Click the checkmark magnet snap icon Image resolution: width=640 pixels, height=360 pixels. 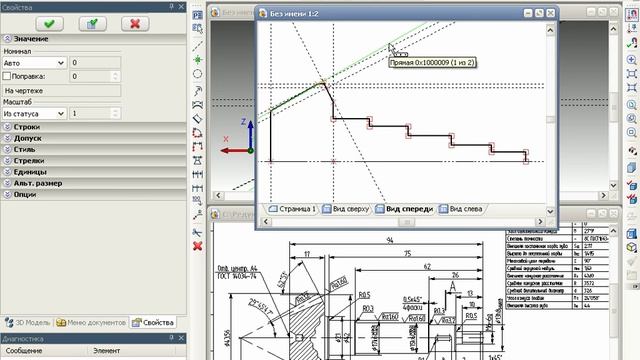(631, 43)
